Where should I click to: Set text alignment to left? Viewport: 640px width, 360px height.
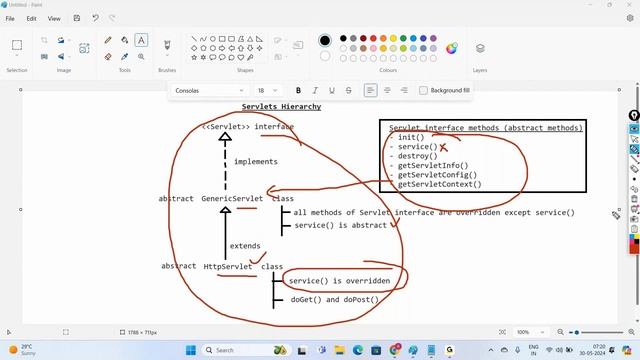pyautogui.click(x=370, y=91)
